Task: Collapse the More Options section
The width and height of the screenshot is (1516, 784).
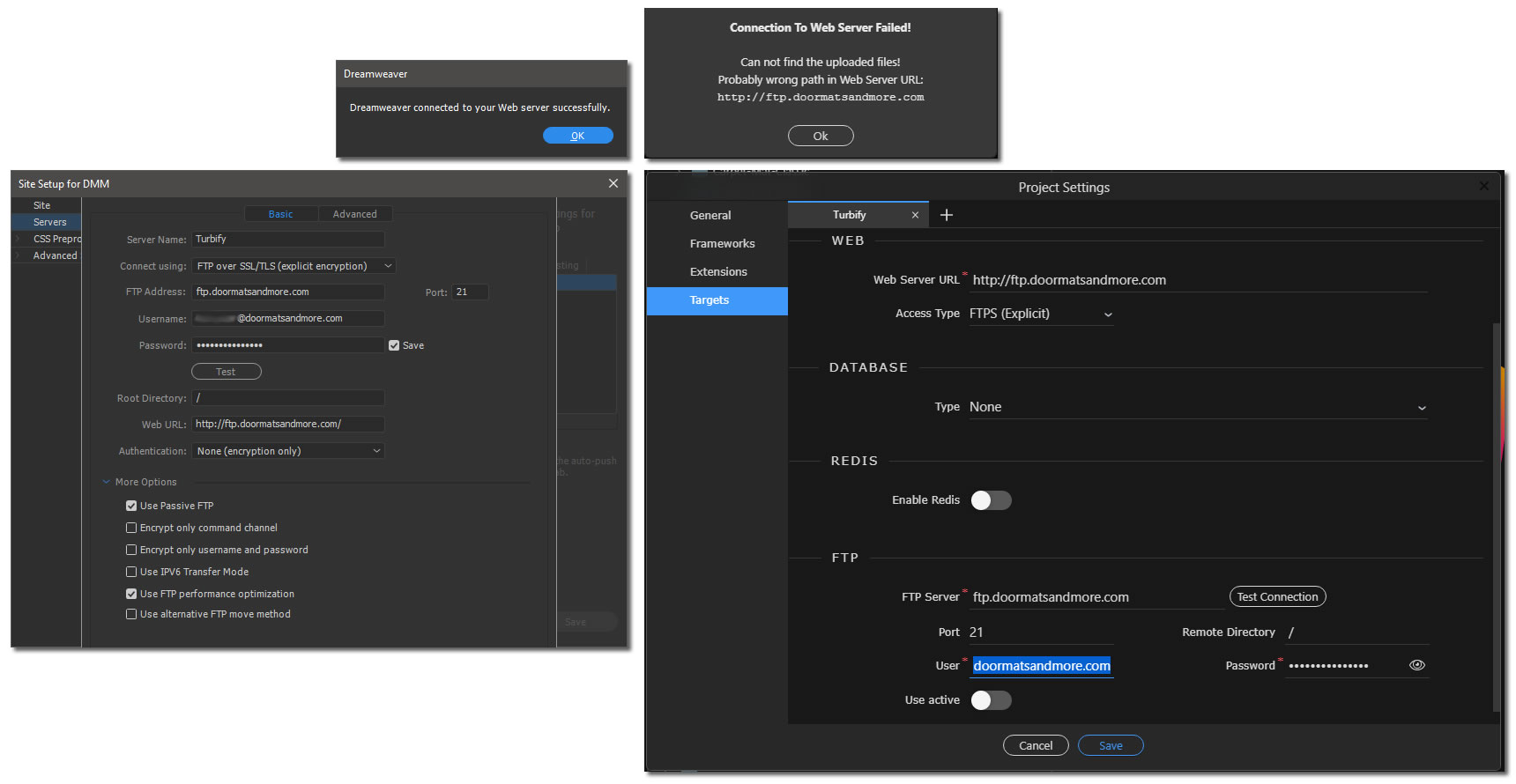Action: pos(107,482)
